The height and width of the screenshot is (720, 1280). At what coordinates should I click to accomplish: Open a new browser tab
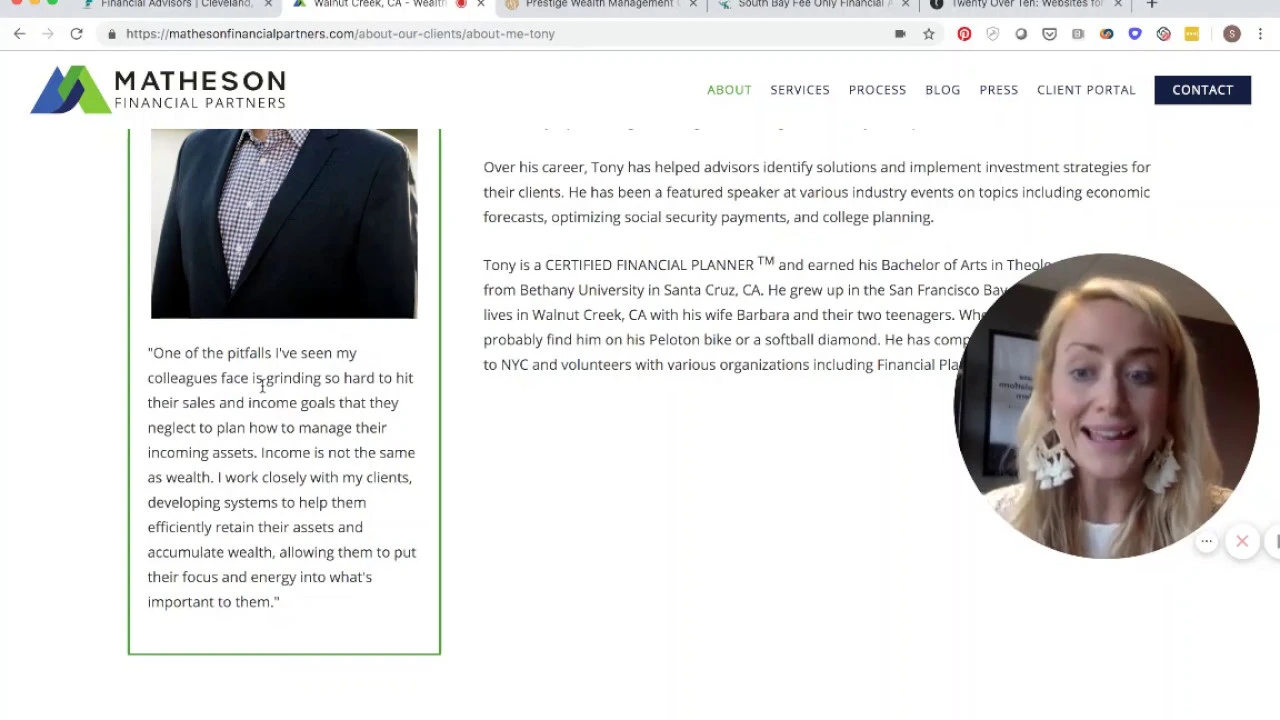tap(1152, 4)
